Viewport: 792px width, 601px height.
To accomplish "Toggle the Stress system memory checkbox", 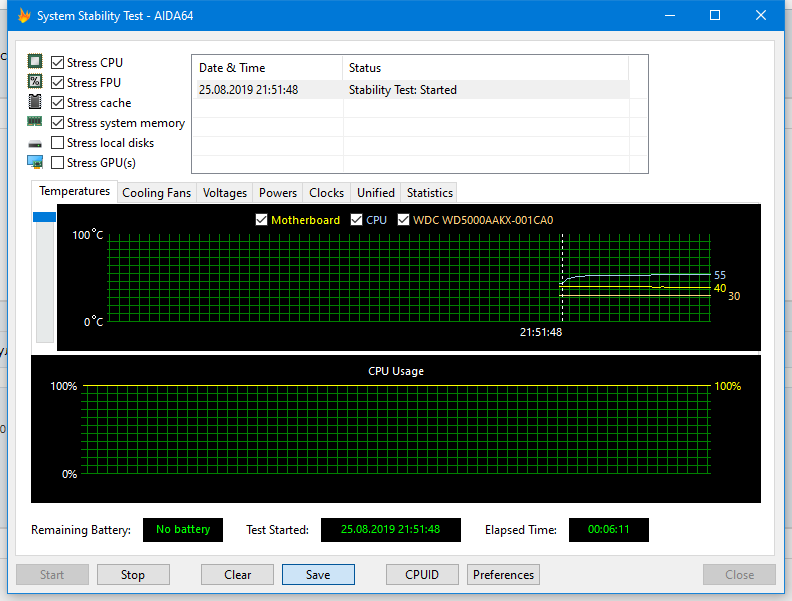I will pos(58,123).
